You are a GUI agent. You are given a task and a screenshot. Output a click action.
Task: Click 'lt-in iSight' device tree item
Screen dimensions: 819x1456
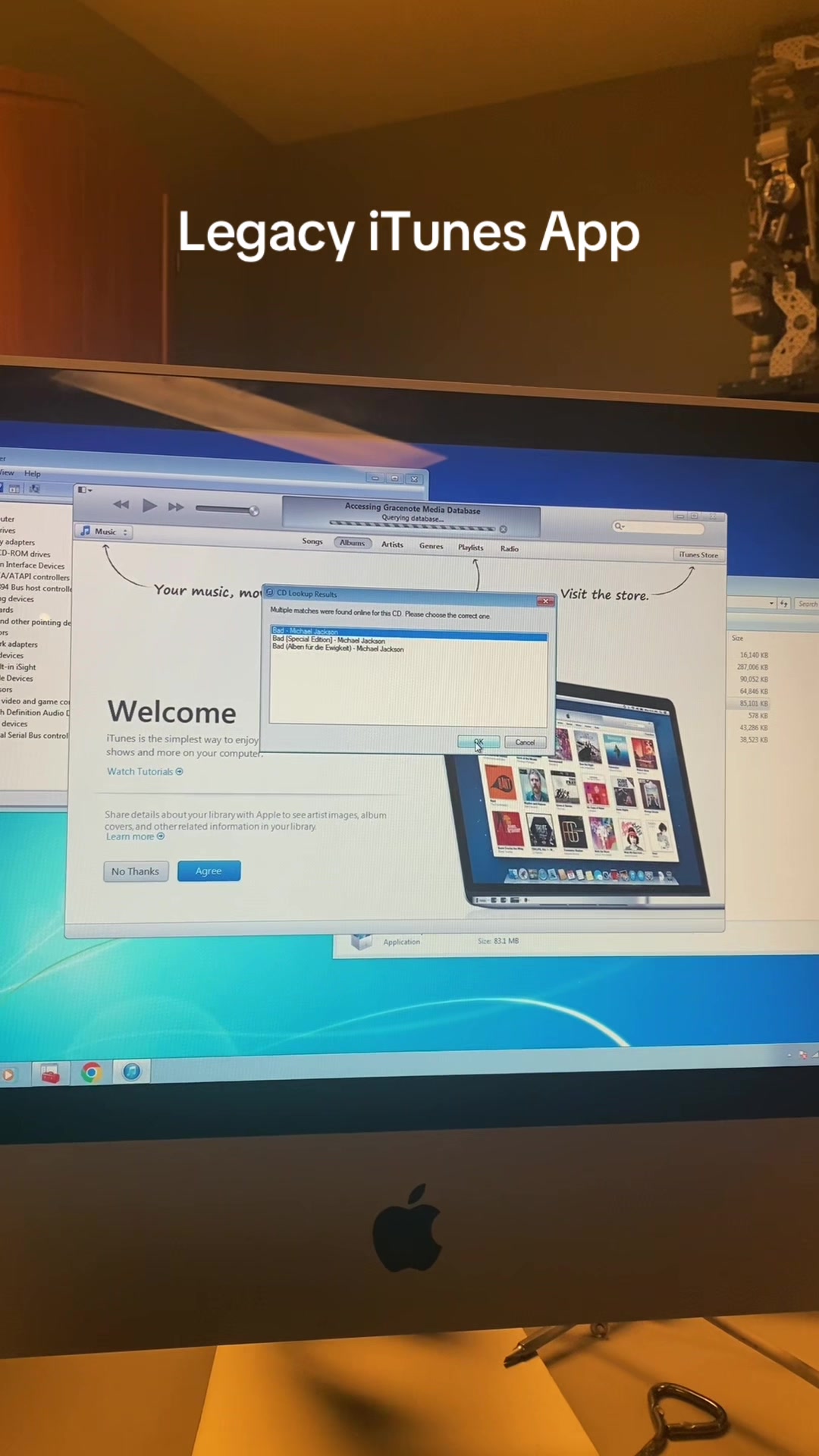pos(18,667)
